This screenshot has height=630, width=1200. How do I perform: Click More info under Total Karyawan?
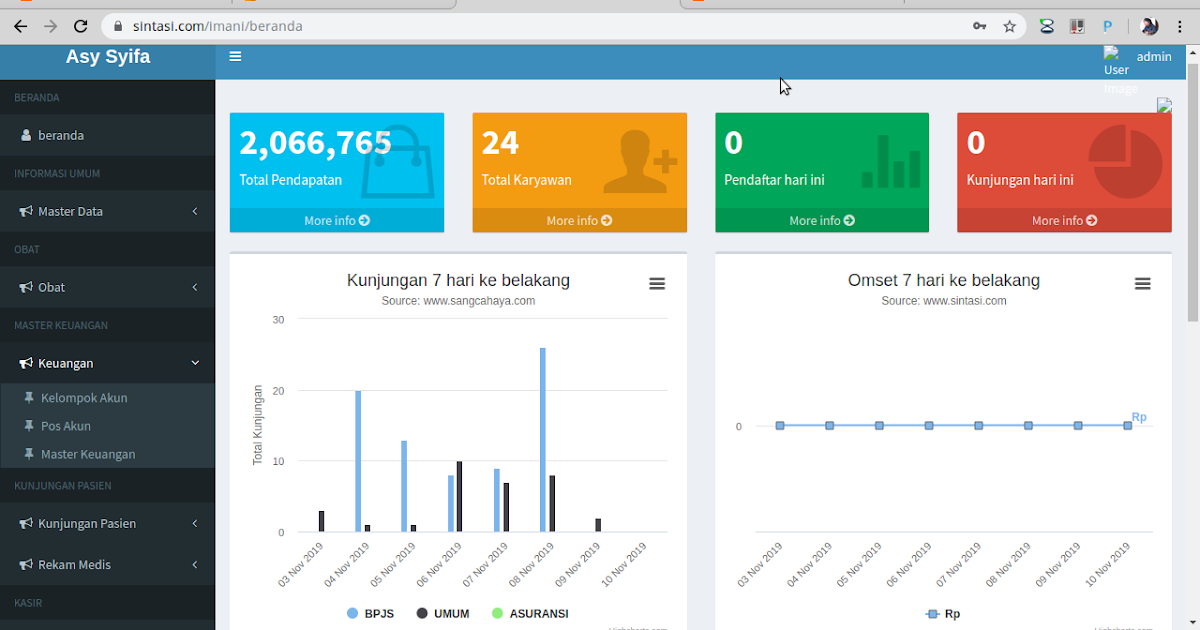(579, 220)
